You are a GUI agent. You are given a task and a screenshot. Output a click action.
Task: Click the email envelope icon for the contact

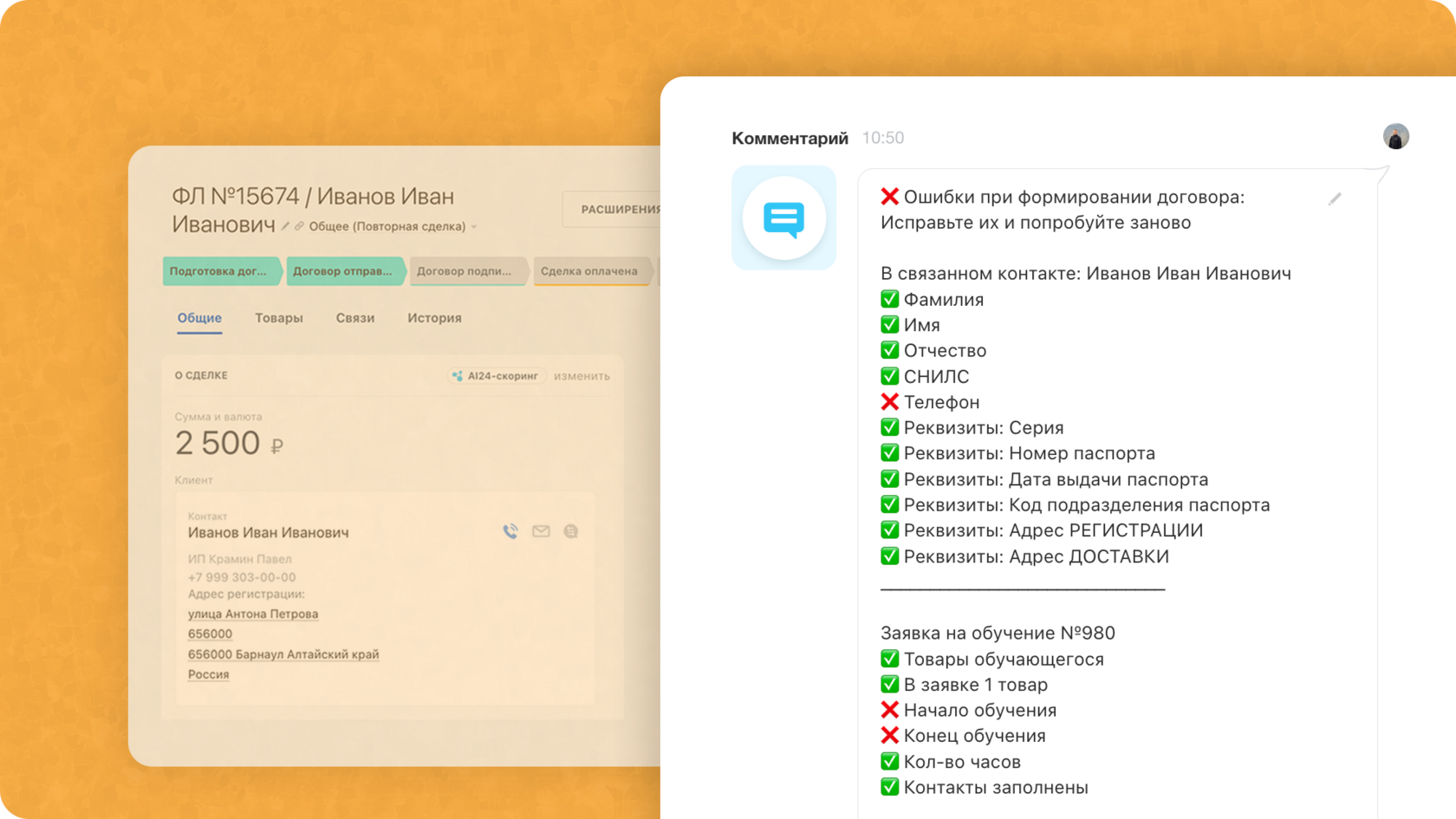pyautogui.click(x=541, y=531)
